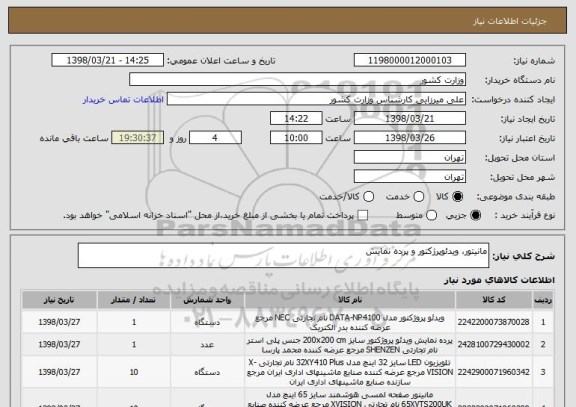Click need date 1398/03/27 in row 1
This screenshot has height=407, width=576.
click(59, 322)
